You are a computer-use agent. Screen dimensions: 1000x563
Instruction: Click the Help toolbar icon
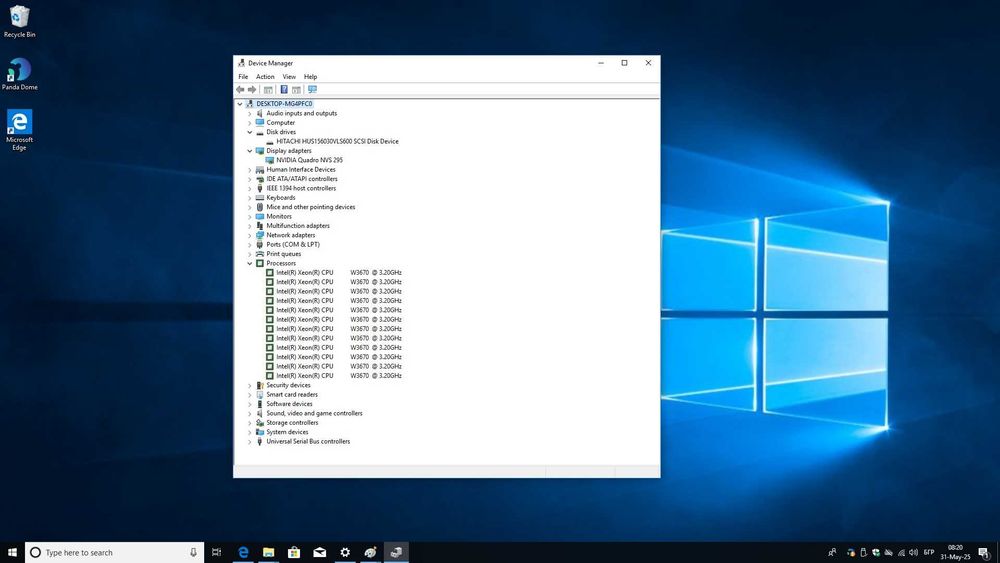coord(284,89)
